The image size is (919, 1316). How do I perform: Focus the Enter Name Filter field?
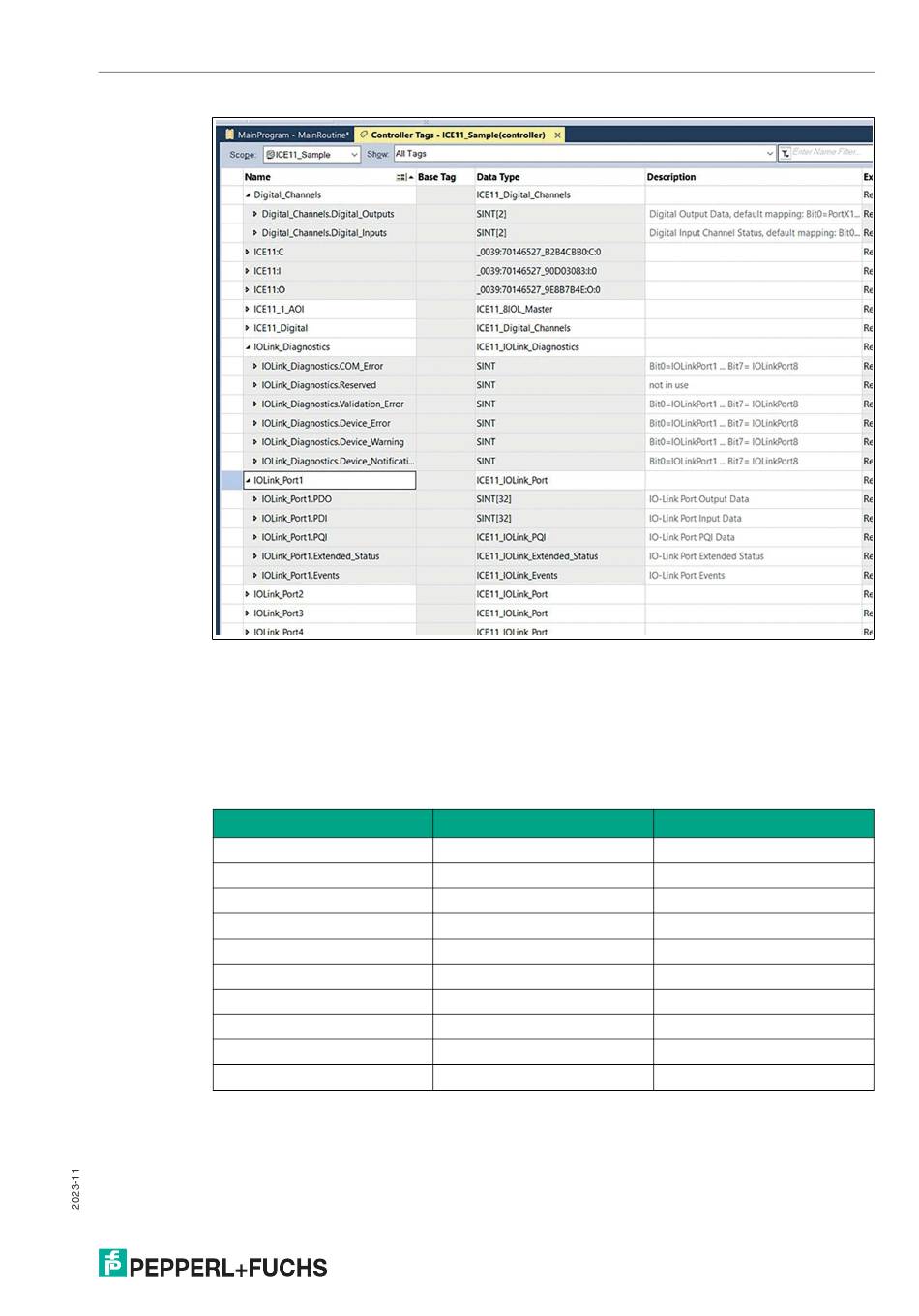tap(832, 153)
